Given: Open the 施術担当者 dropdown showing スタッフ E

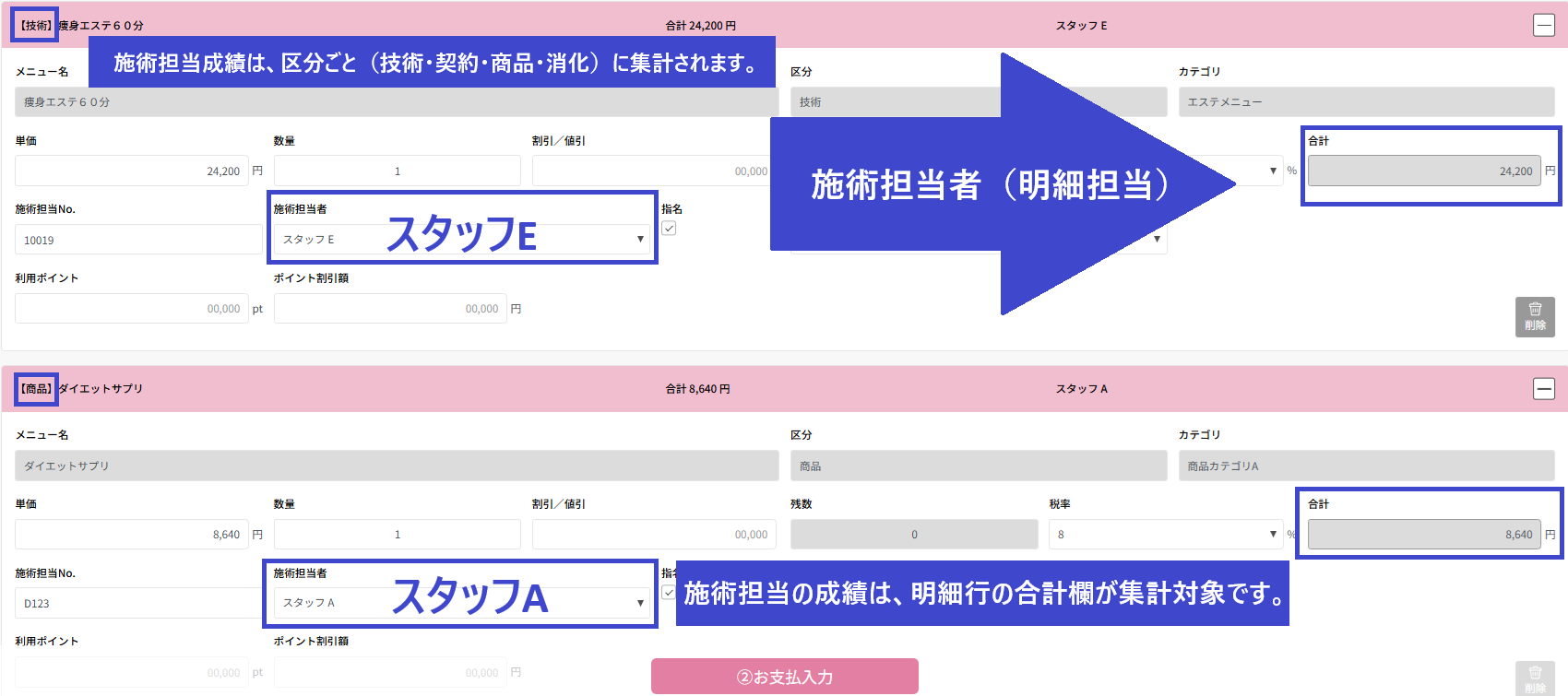Looking at the screenshot, I should [462, 240].
